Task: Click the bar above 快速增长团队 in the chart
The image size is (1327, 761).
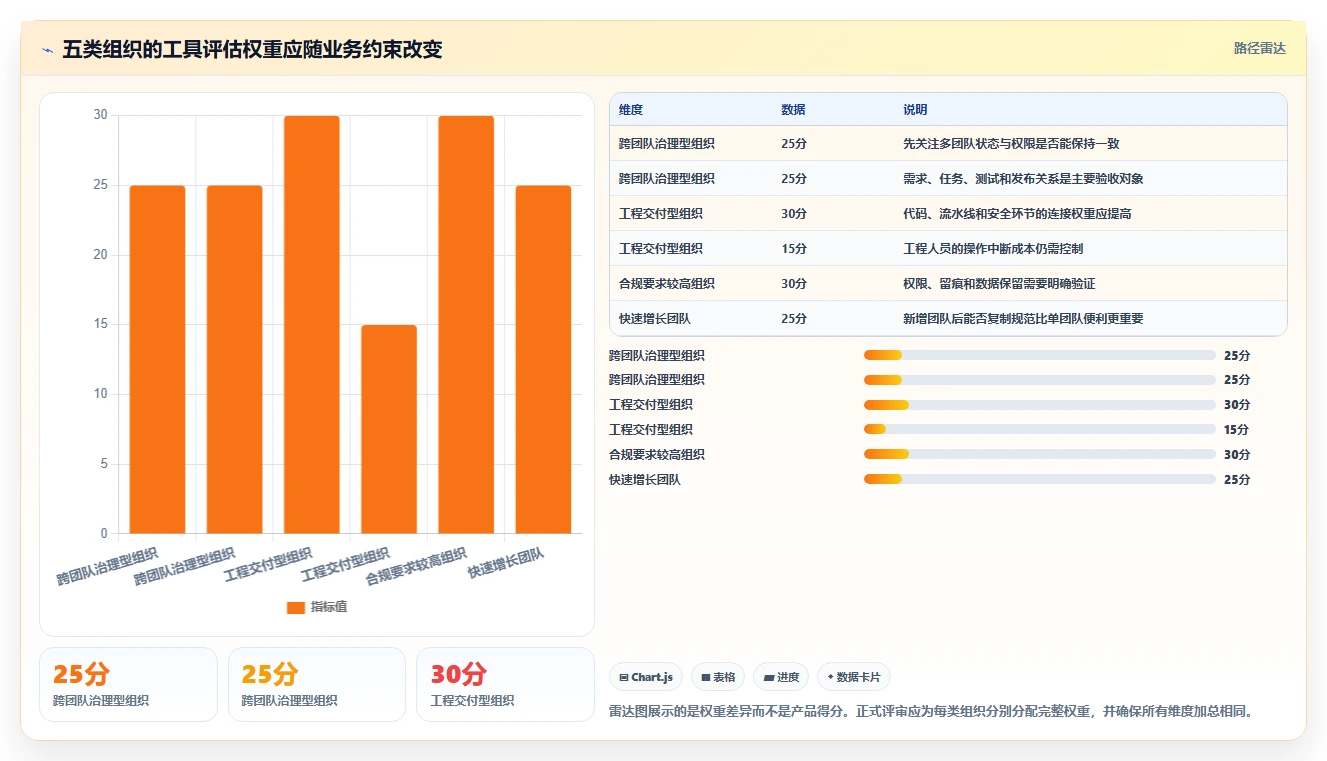Action: pos(543,359)
